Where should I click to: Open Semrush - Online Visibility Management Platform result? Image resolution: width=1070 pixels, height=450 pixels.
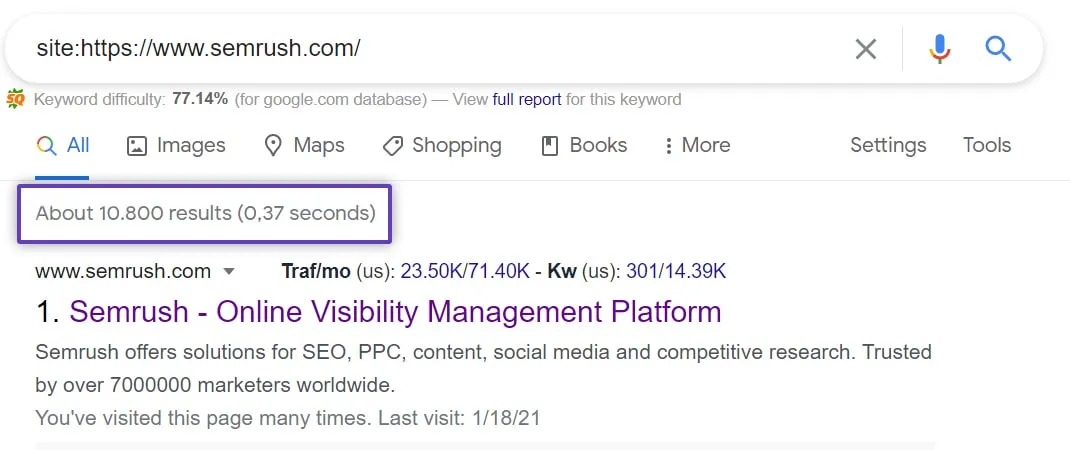point(395,311)
